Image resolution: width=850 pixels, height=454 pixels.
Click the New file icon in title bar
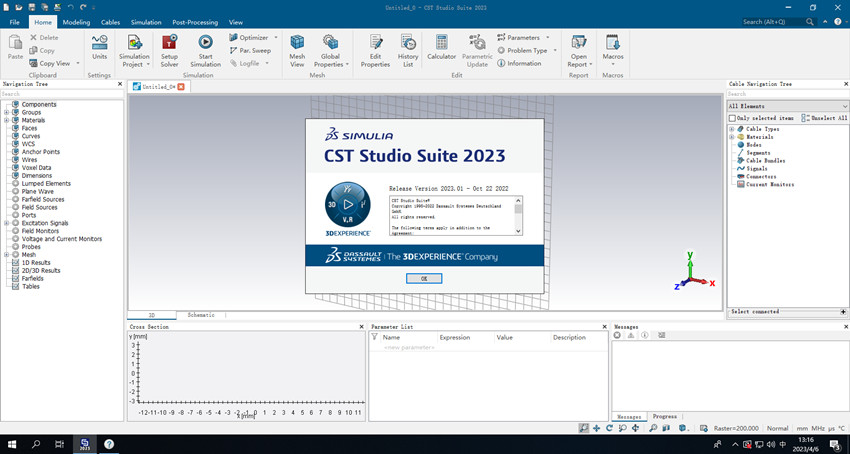click(7, 7)
